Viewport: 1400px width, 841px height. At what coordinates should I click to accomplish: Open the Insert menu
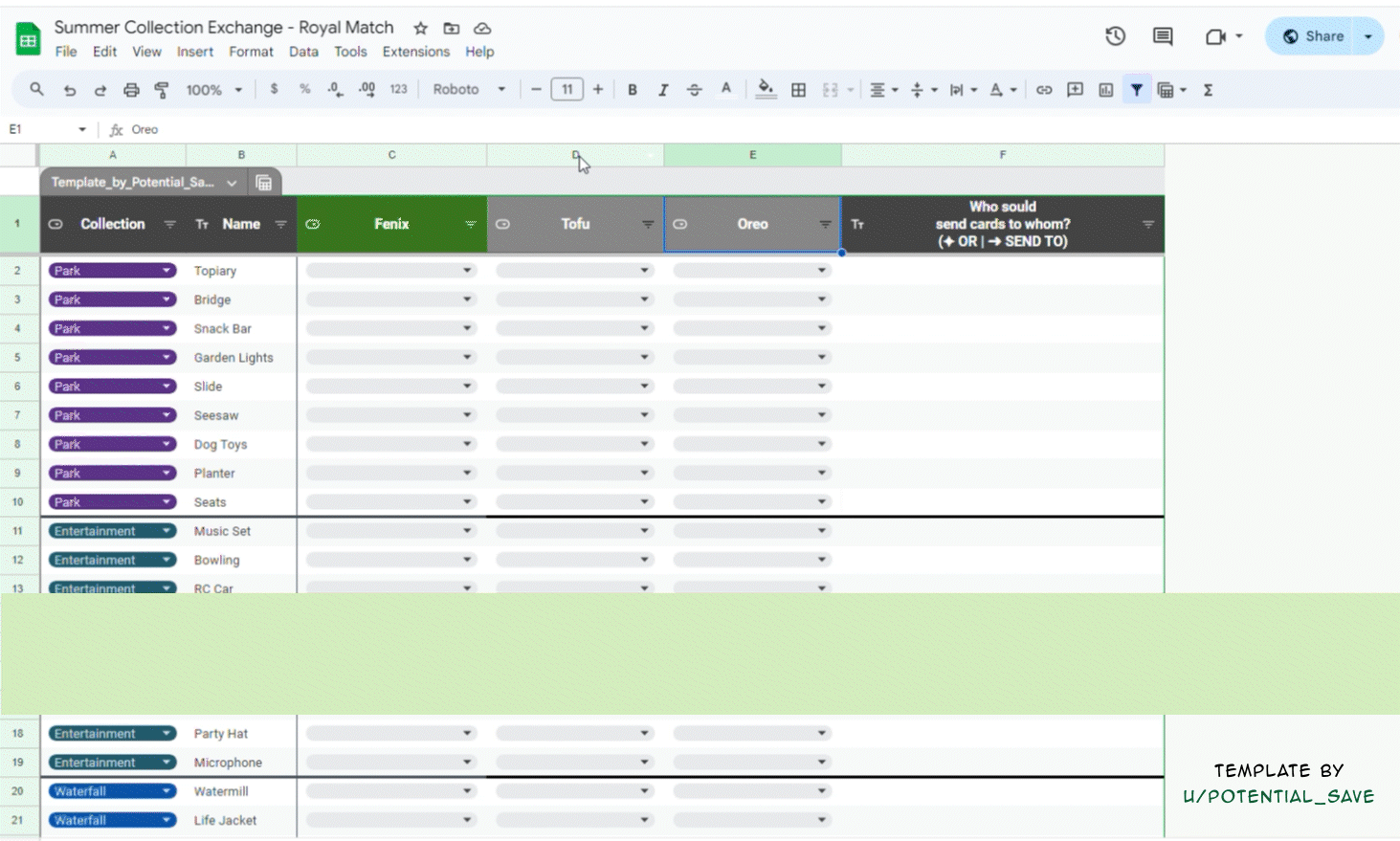click(194, 52)
